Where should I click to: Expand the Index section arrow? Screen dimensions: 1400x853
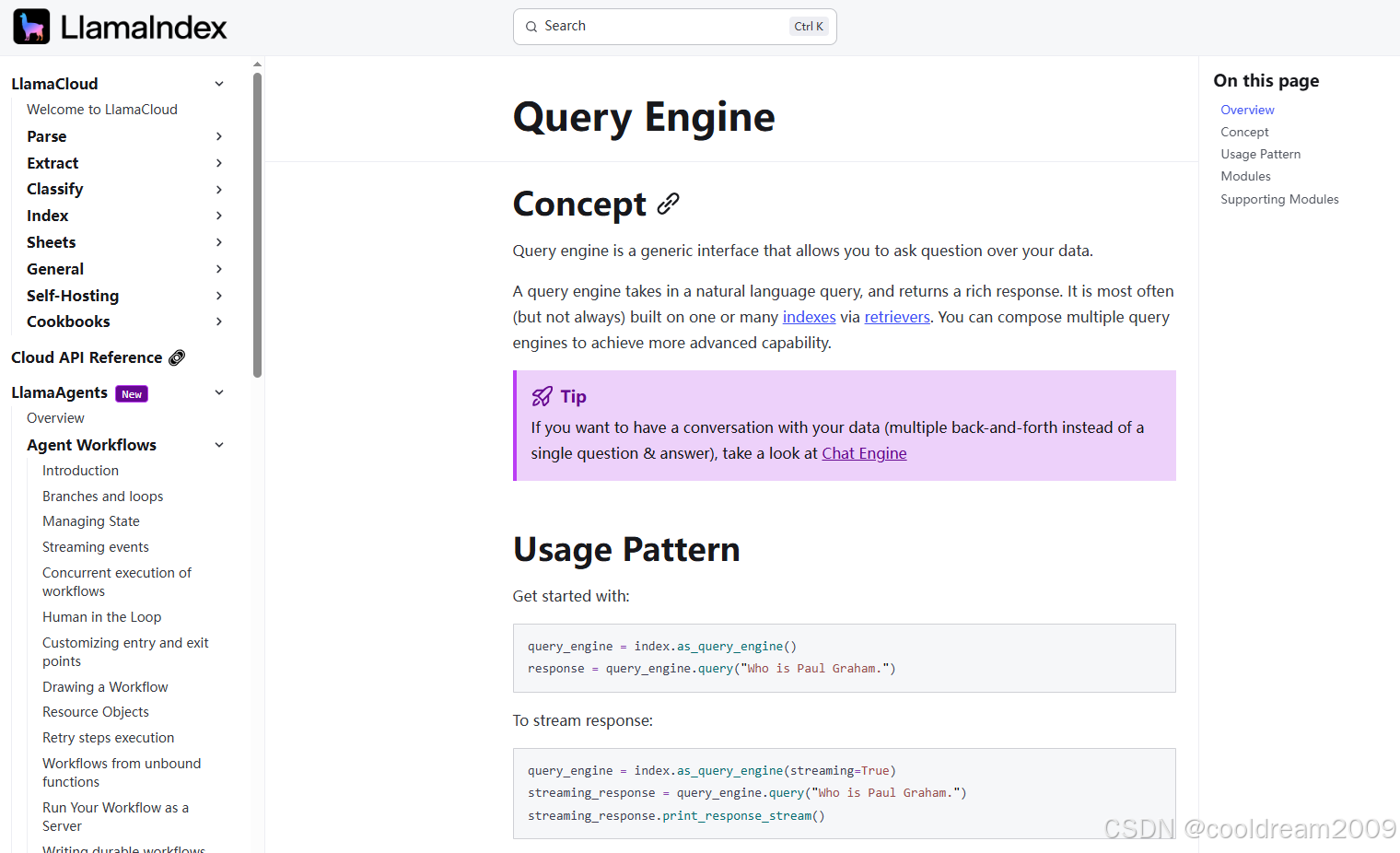(219, 216)
